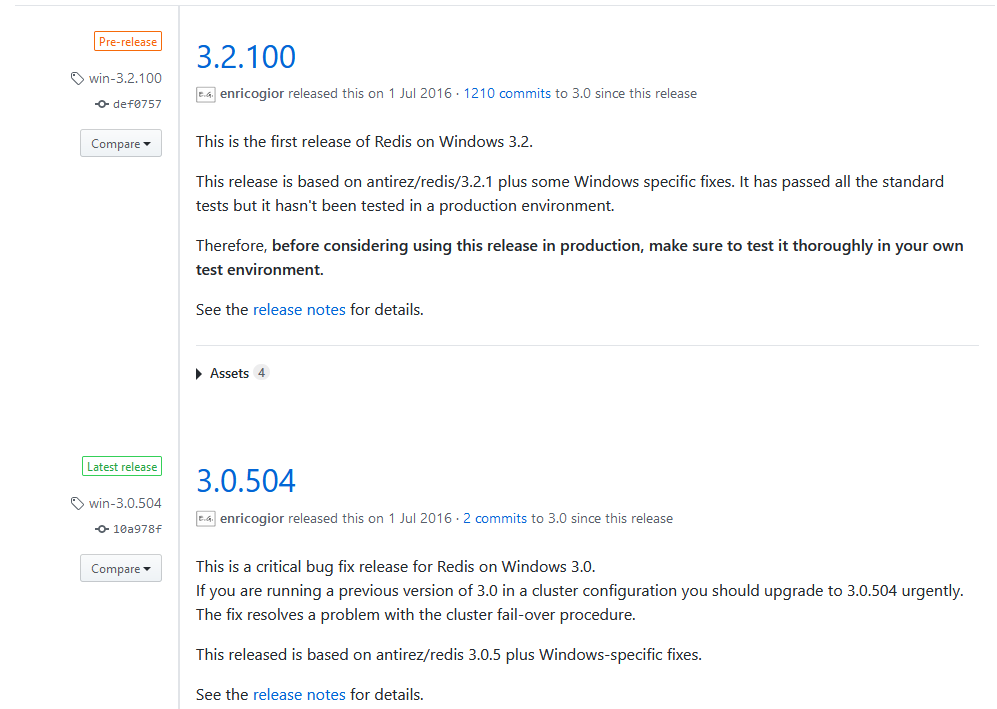The image size is (997, 709).
Task: Click text 'This released is based on antirez/redis 3.0.5'
Action: (x=348, y=654)
